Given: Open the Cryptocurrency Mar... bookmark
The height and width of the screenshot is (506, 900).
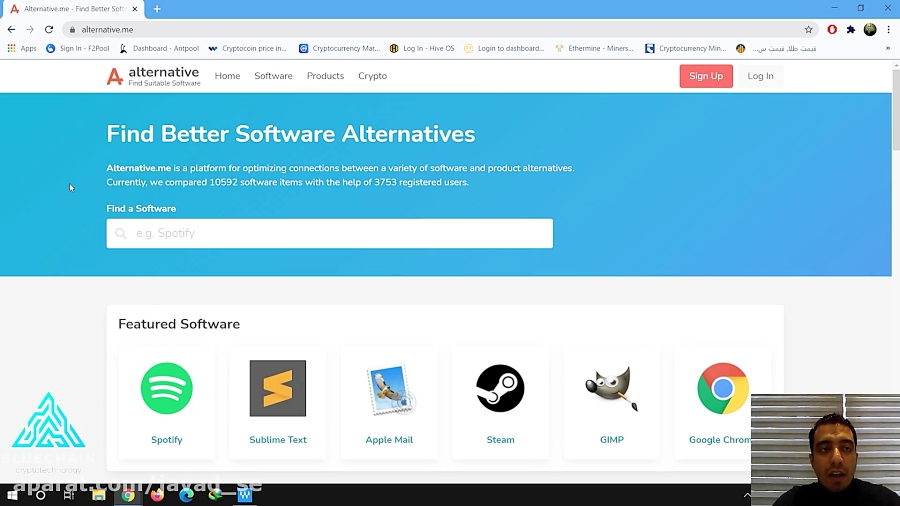Looking at the screenshot, I should (x=339, y=48).
